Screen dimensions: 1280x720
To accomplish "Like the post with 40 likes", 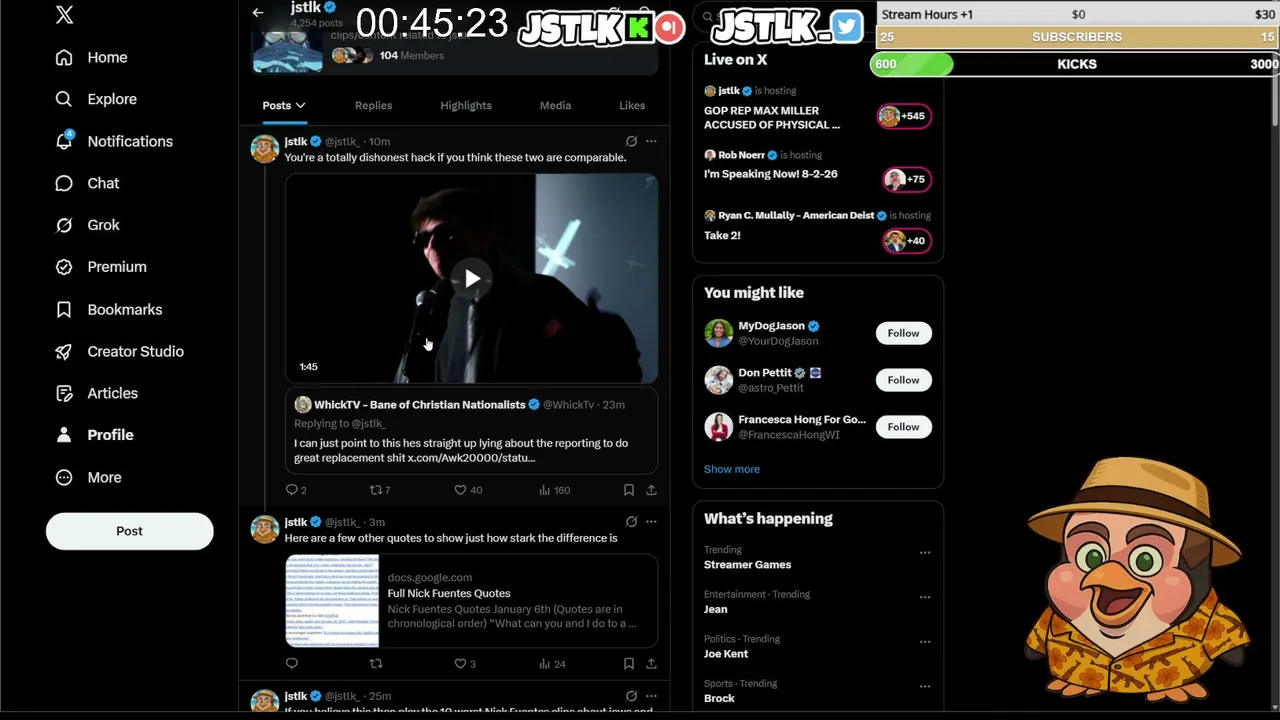I will click(x=468, y=490).
